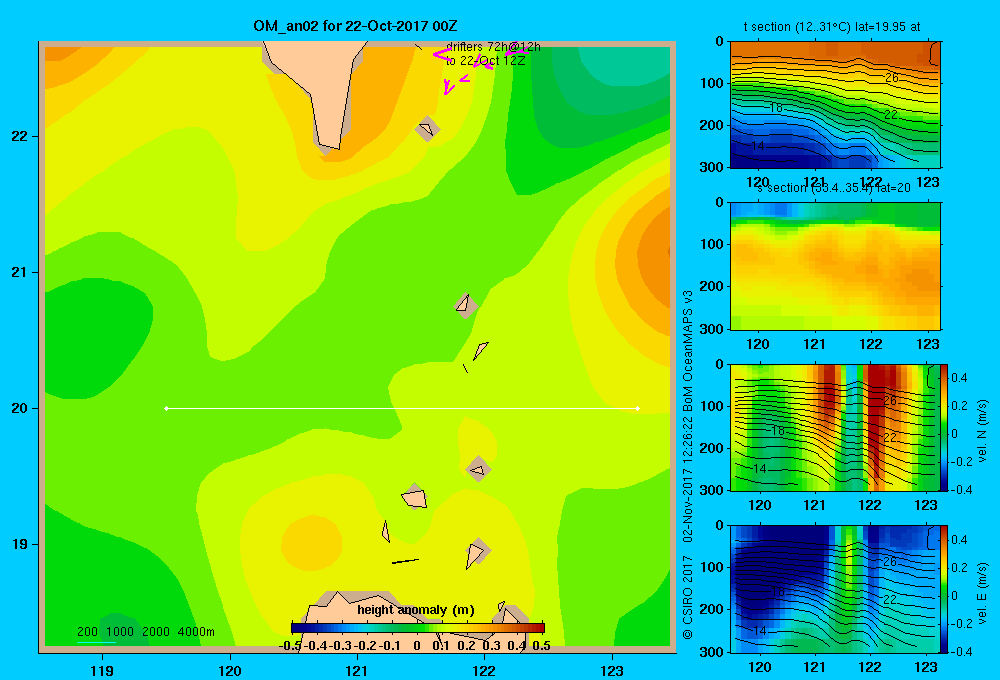Click depth label 300 on temperature section axis
This screenshot has width=1000, height=680.
(x=711, y=167)
